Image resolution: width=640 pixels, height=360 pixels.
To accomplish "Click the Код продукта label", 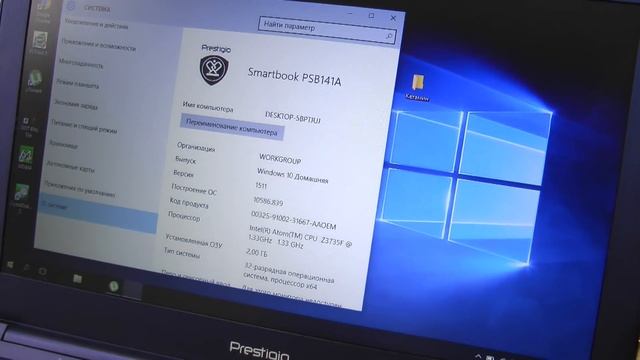I will click(x=189, y=202).
